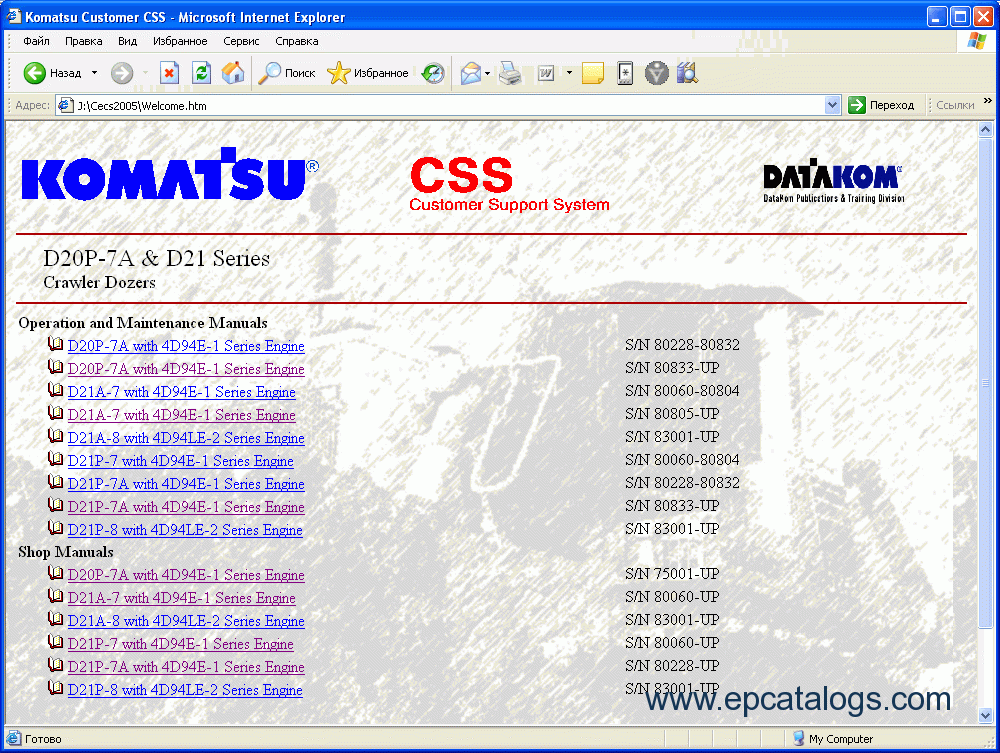This screenshot has height=753, width=1000.
Task: Click book icon beside D21P-8 Shop Manual
Action: (x=55, y=688)
